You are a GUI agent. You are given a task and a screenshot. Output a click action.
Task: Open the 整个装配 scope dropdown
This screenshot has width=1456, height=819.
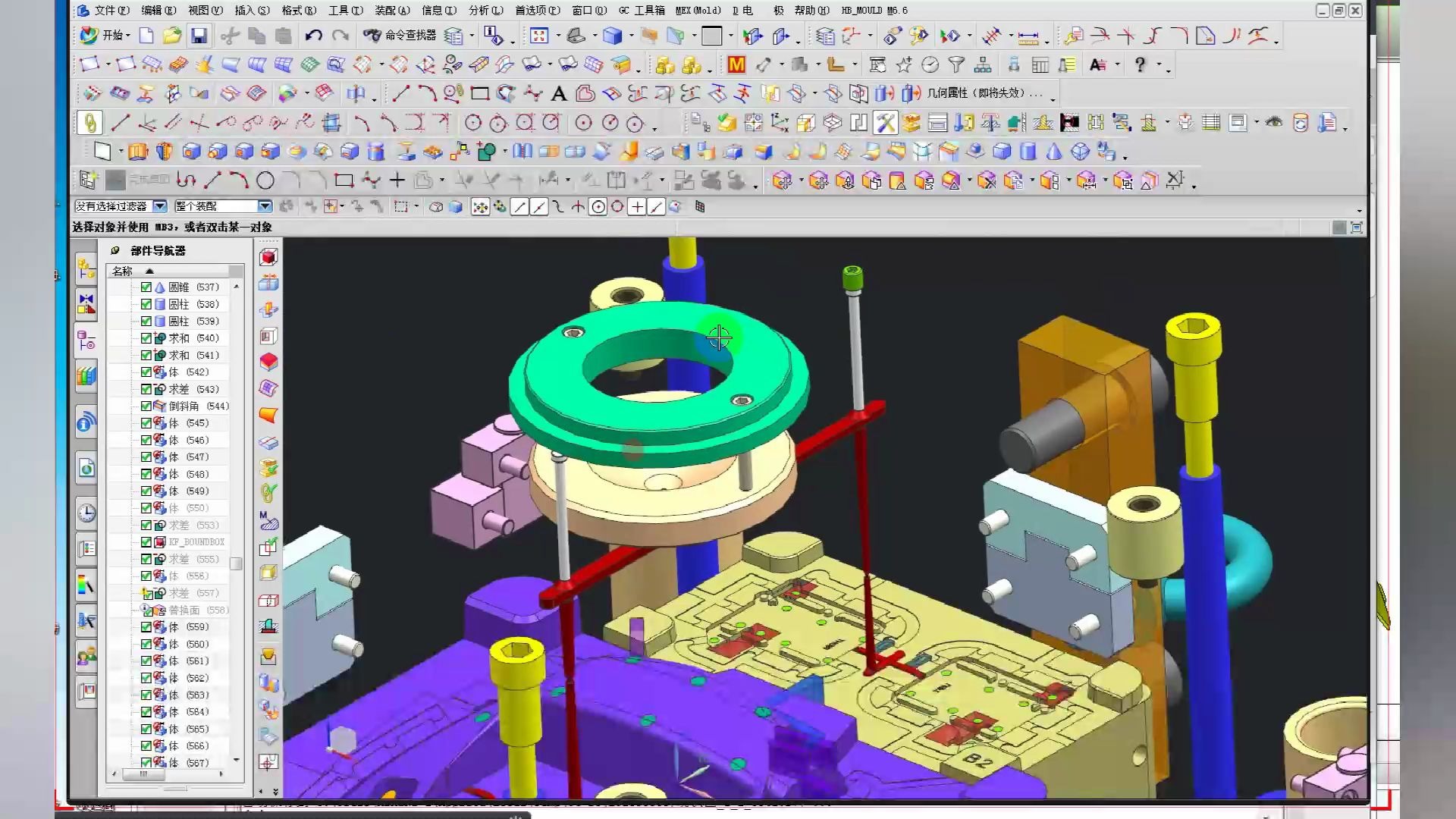pyautogui.click(x=264, y=206)
